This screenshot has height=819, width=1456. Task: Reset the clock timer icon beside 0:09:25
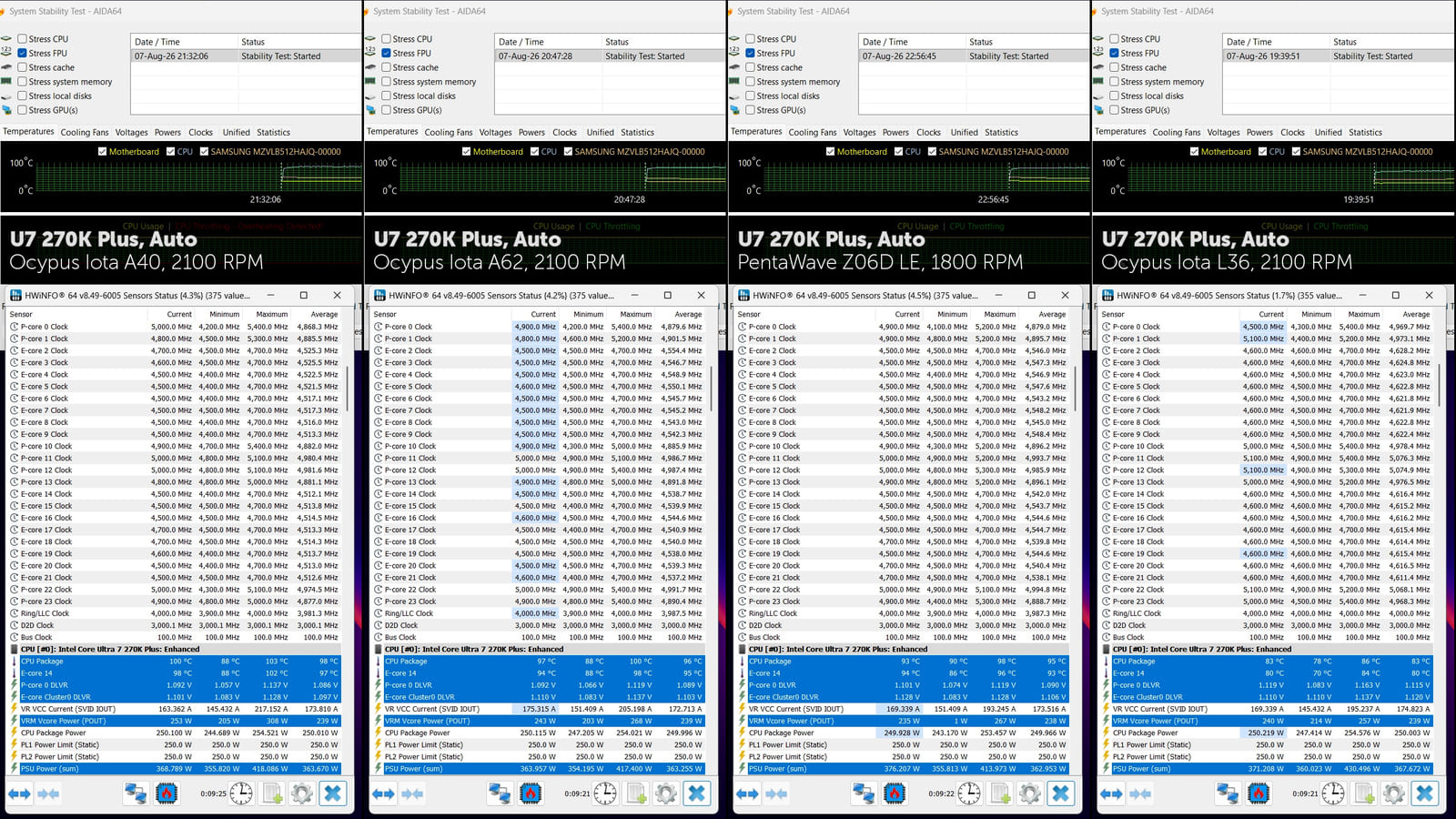point(241,794)
